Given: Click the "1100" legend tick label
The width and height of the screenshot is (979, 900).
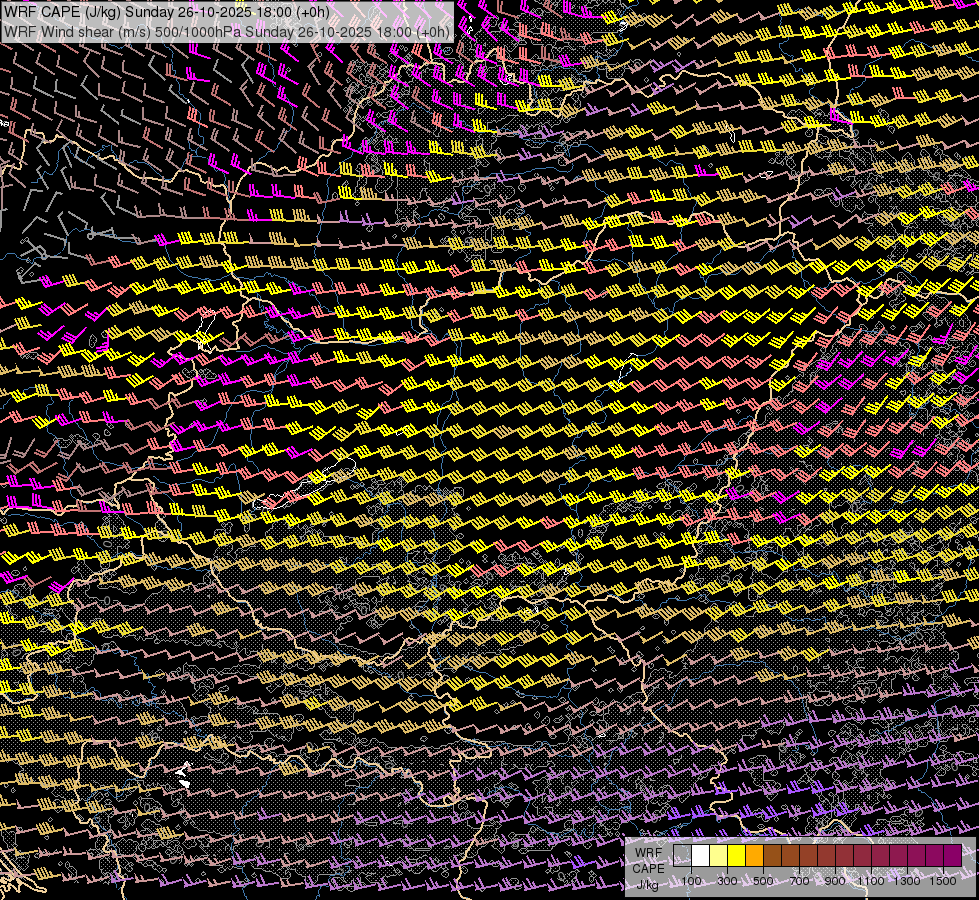Looking at the screenshot, I should click(870, 881).
